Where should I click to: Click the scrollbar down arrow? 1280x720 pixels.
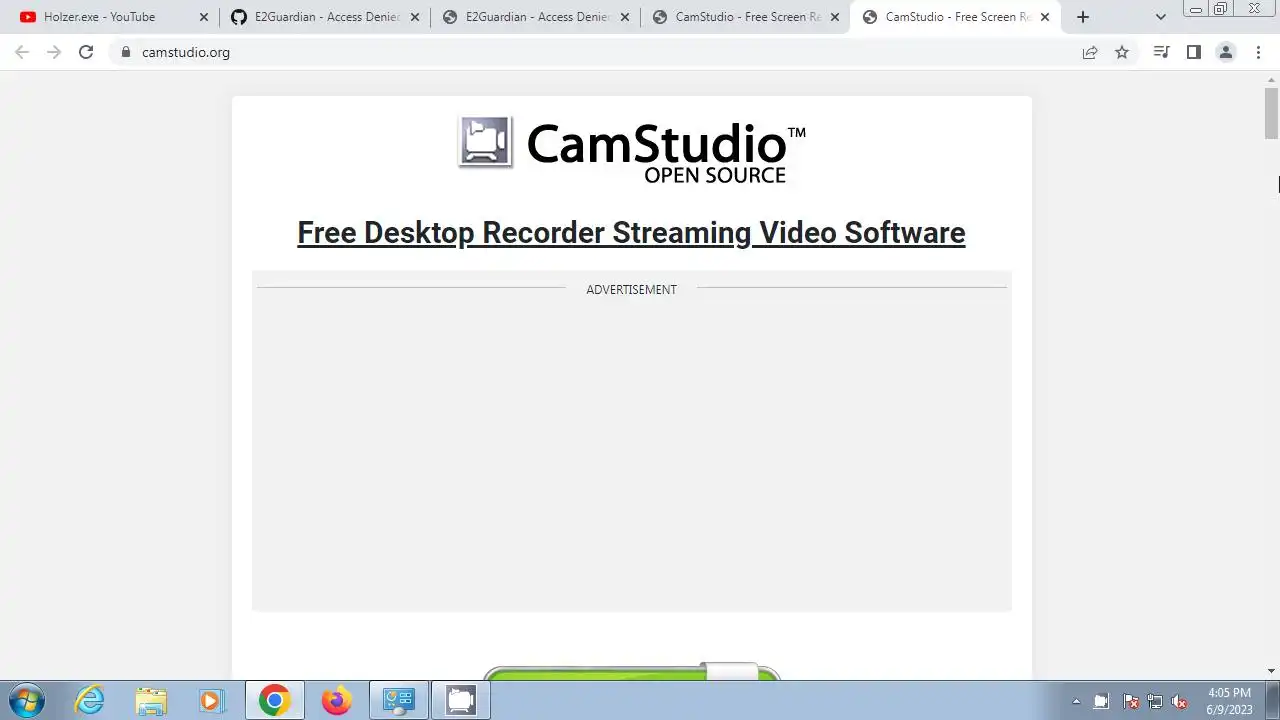1271,671
